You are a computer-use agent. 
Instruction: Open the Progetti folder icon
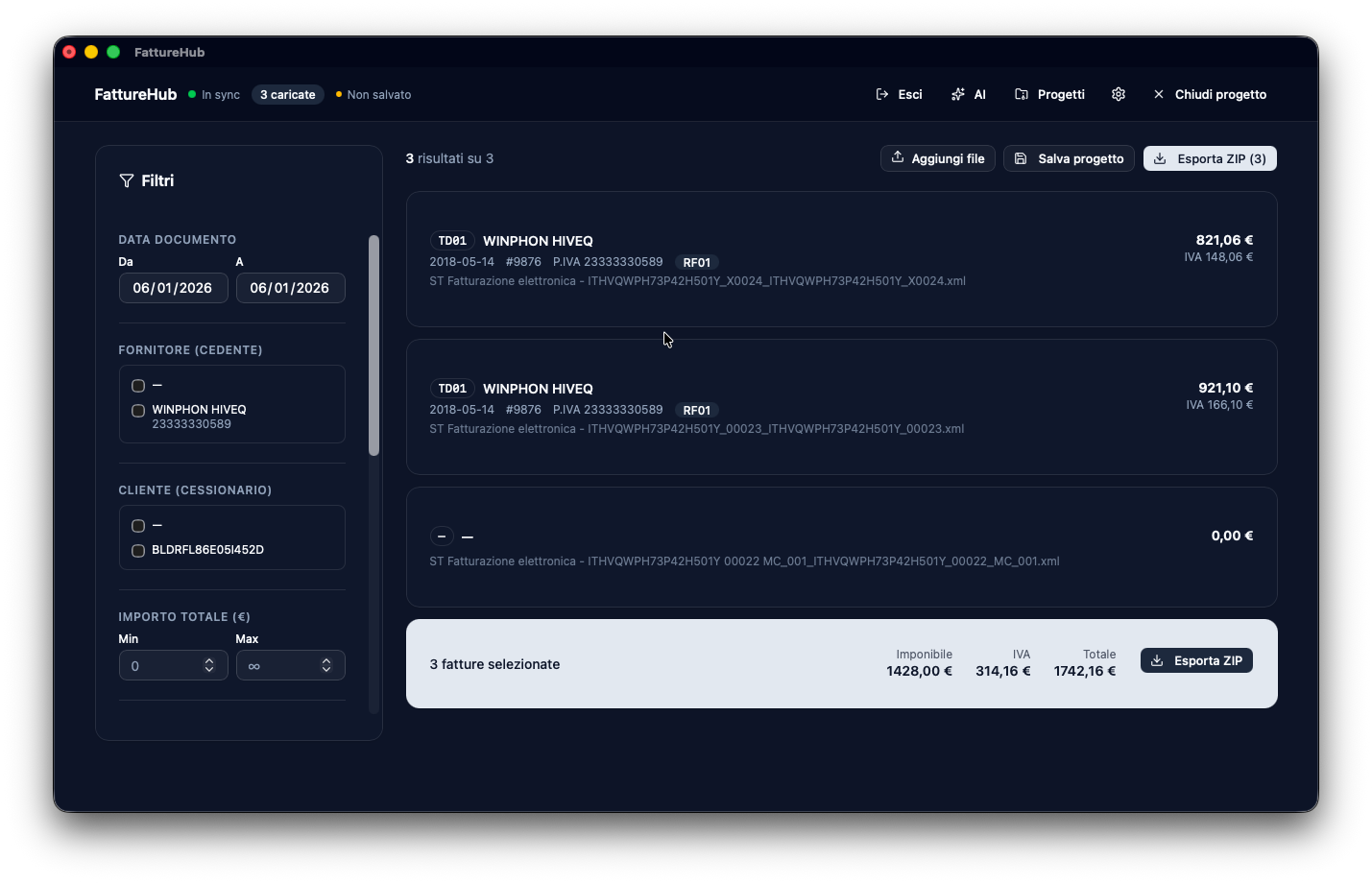coord(1022,94)
